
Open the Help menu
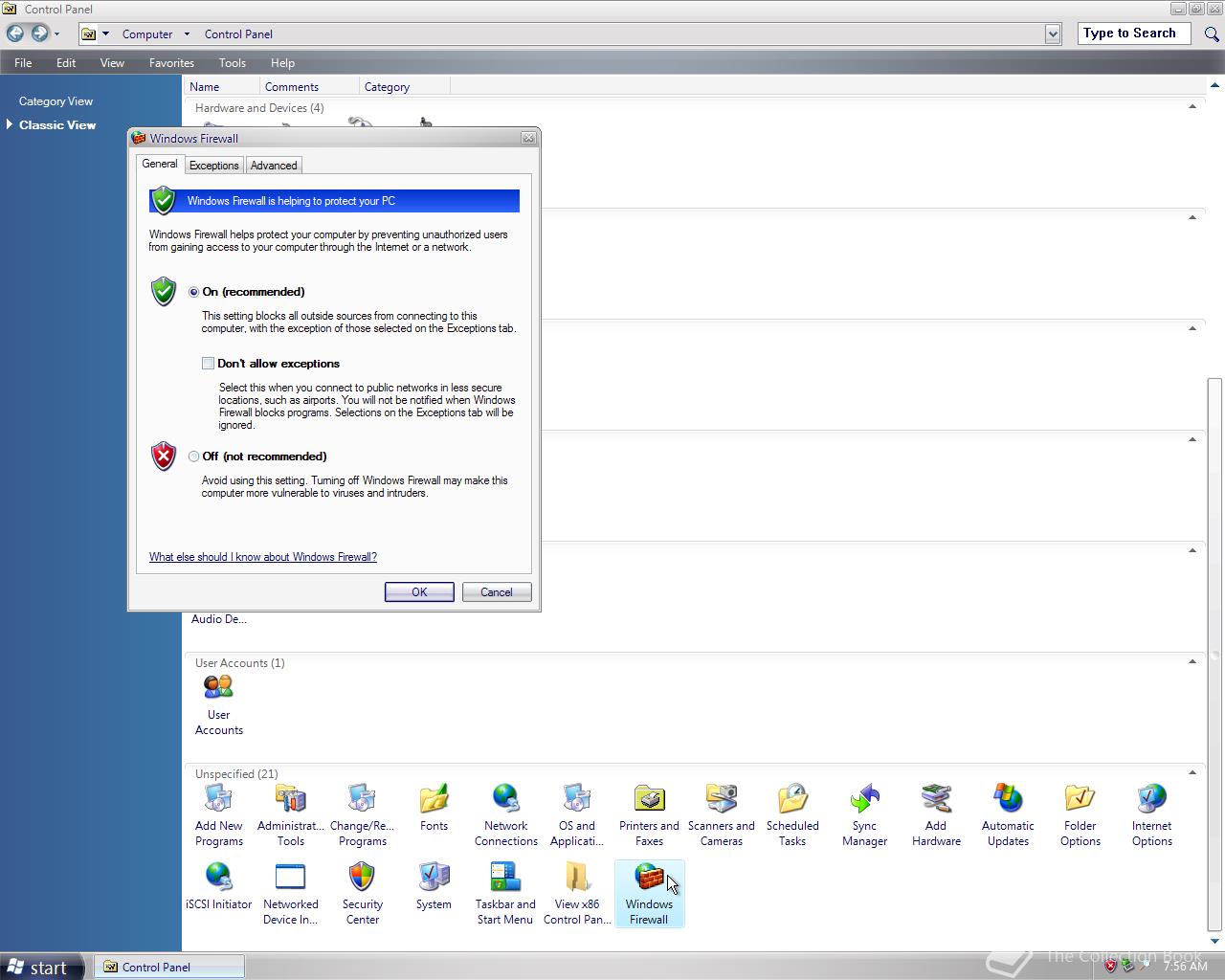pyautogui.click(x=282, y=63)
